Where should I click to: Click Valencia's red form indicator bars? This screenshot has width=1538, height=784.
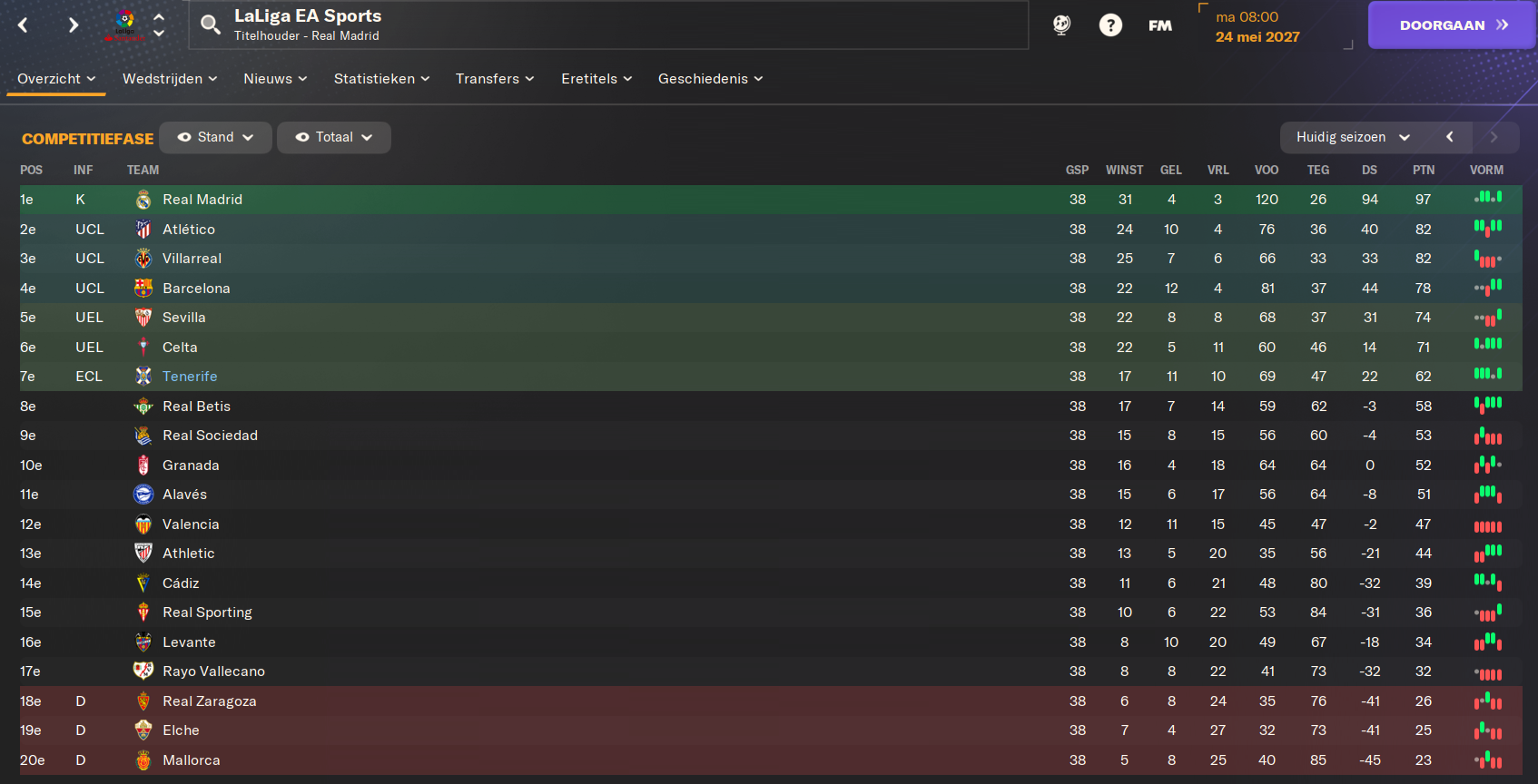click(x=1487, y=525)
